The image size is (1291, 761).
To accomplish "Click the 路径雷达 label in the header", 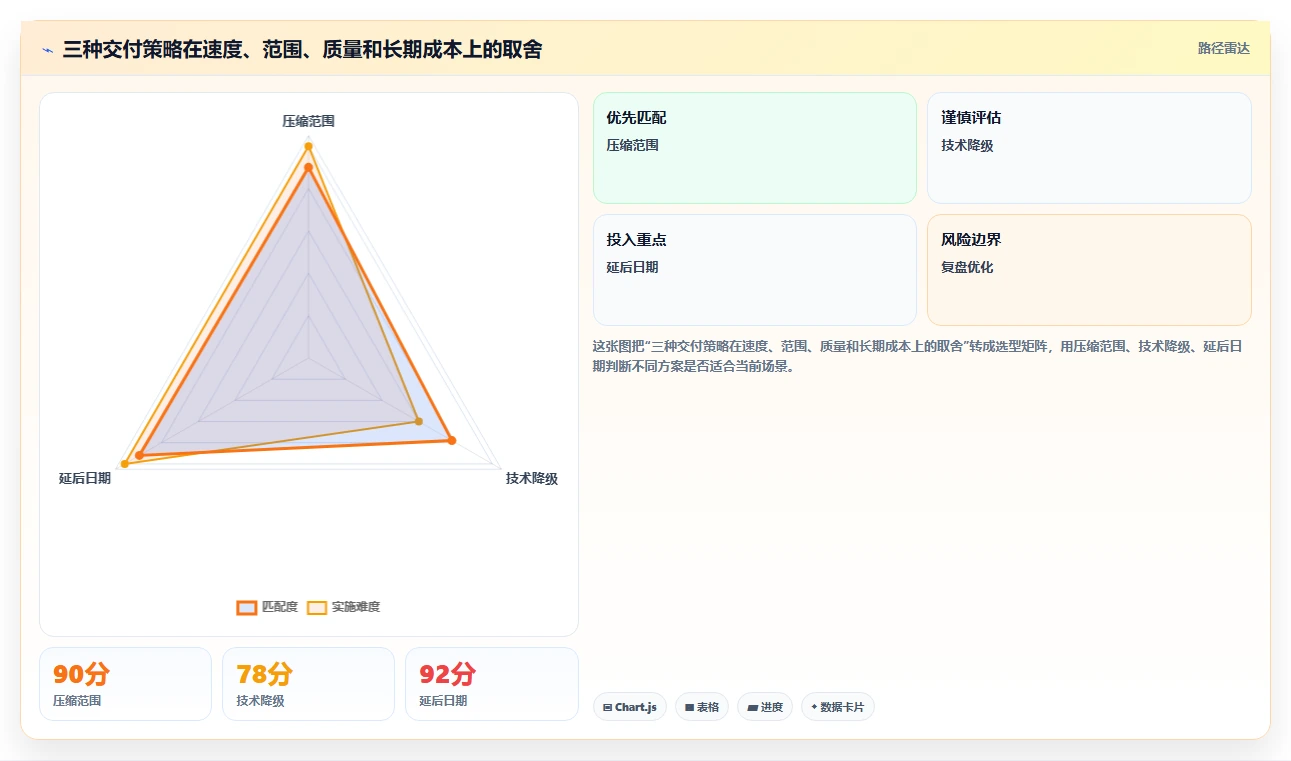I will 1223,48.
